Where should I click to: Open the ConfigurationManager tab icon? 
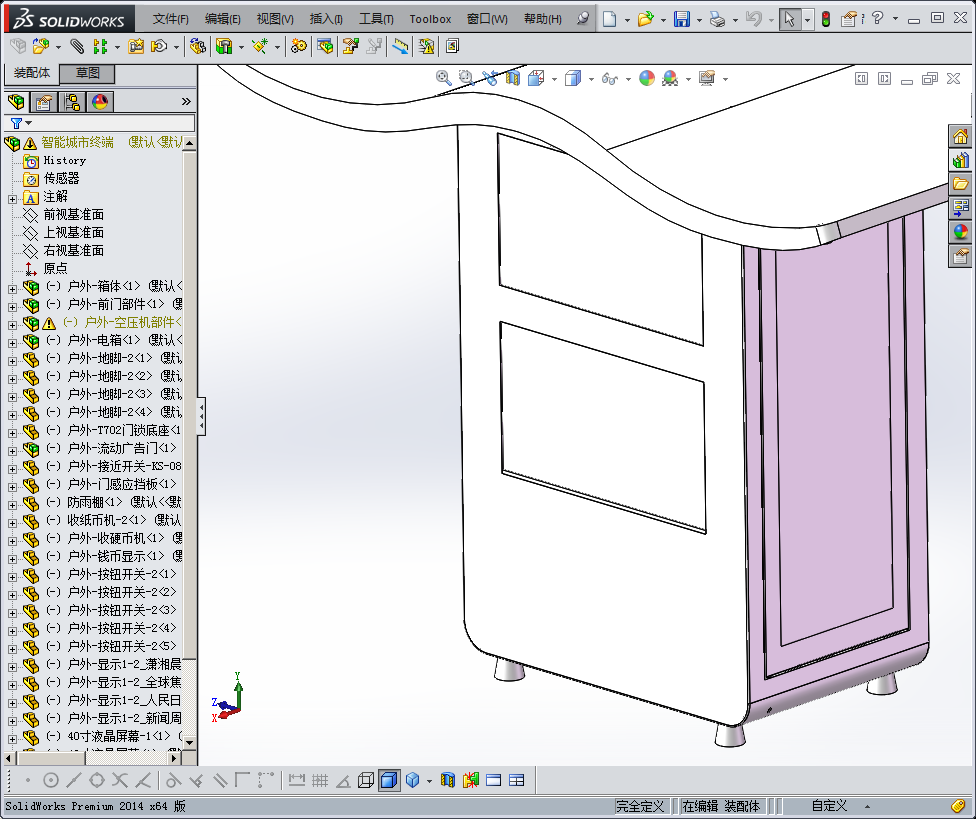click(72, 101)
